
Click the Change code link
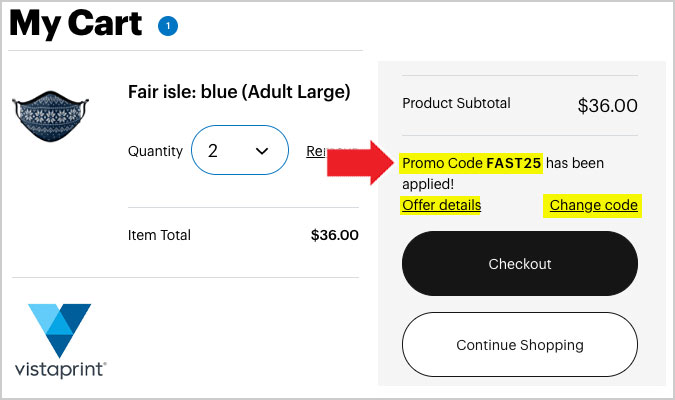tap(593, 205)
